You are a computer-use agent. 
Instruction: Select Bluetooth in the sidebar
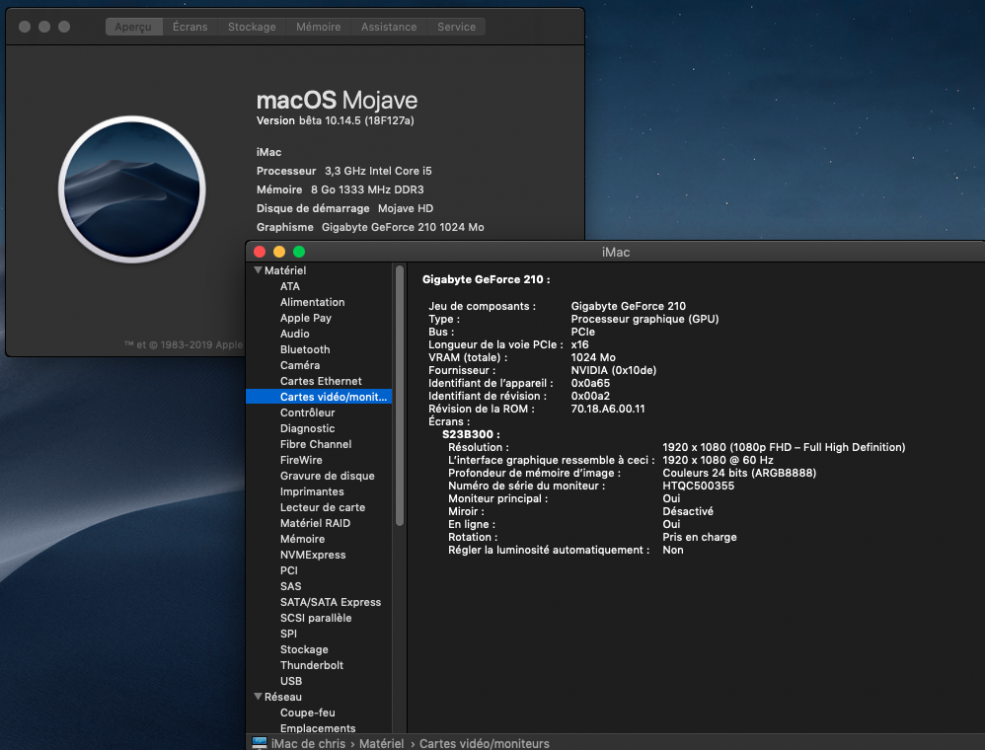click(305, 349)
